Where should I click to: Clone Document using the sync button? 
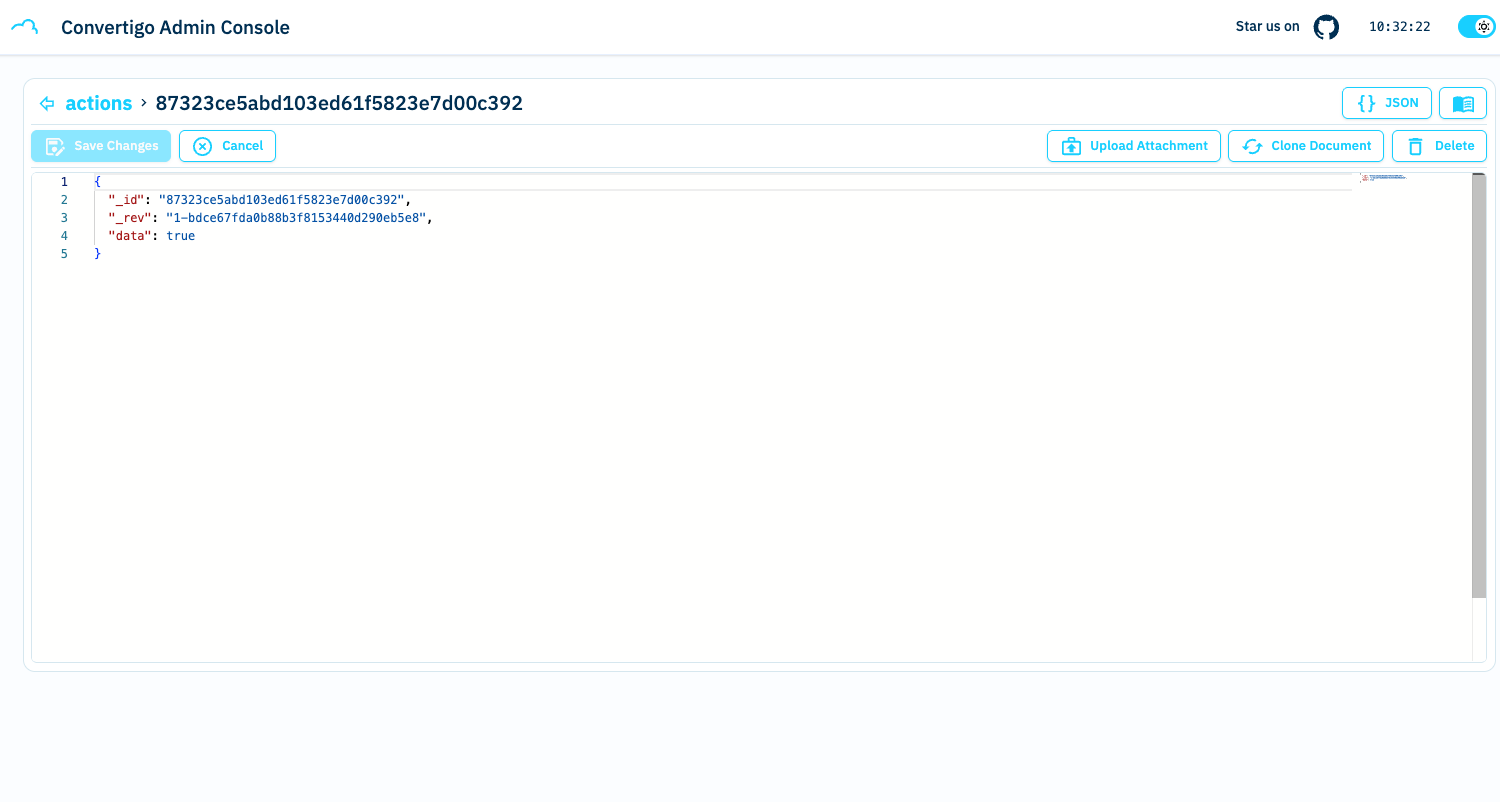1306,146
